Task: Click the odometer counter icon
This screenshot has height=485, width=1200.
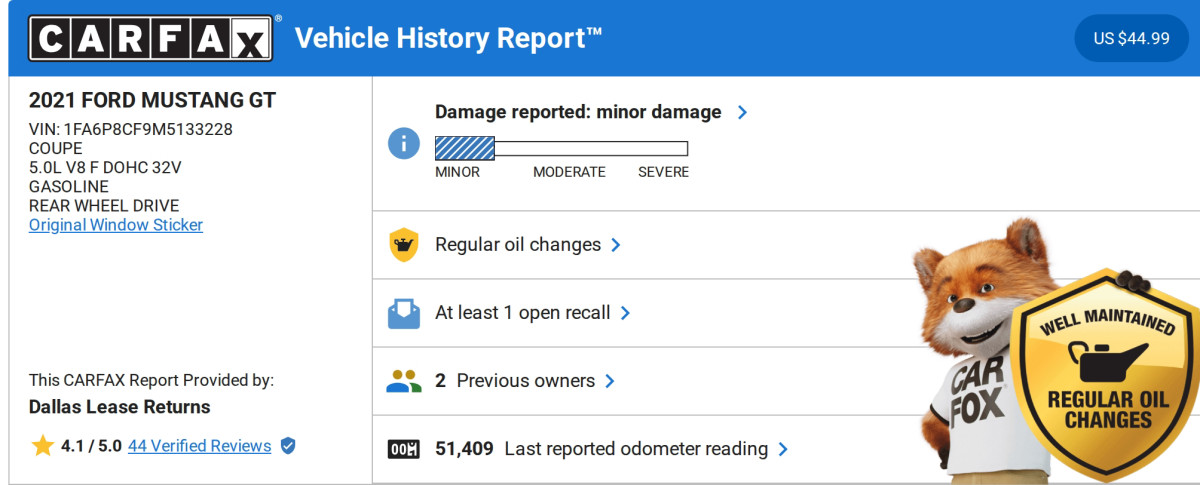Action: tap(403, 449)
